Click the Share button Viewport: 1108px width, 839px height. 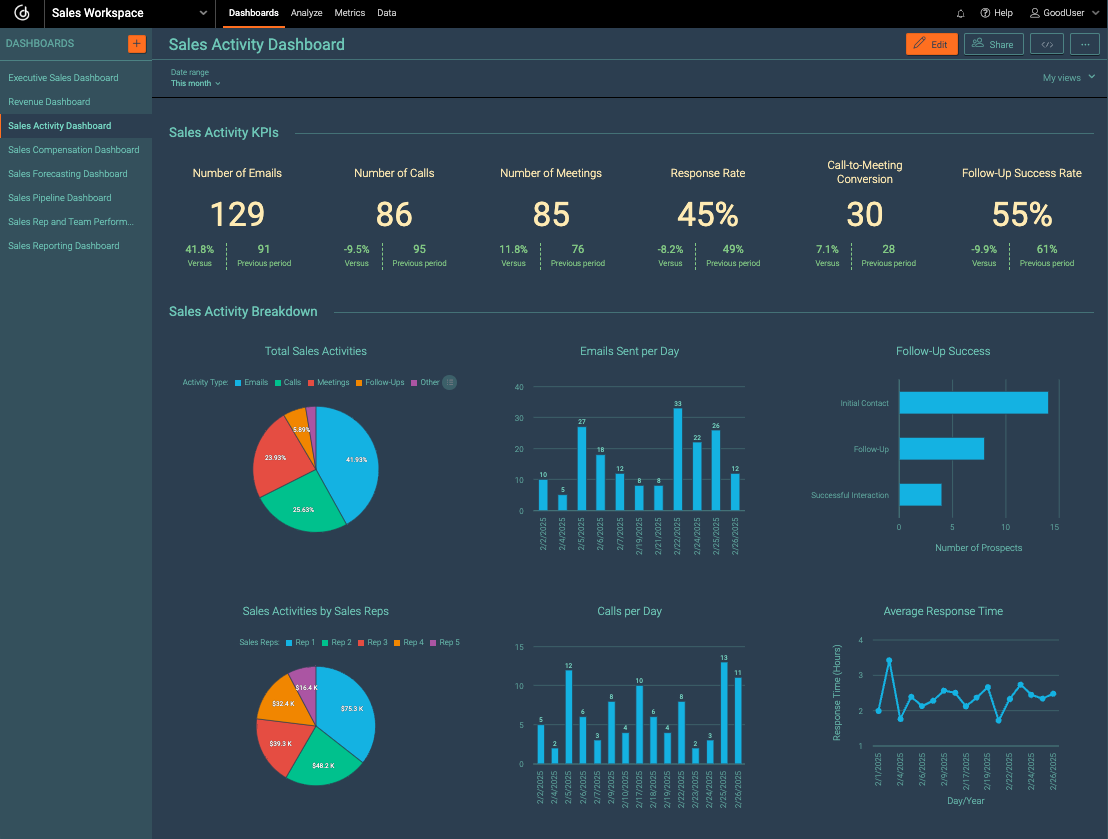point(993,44)
